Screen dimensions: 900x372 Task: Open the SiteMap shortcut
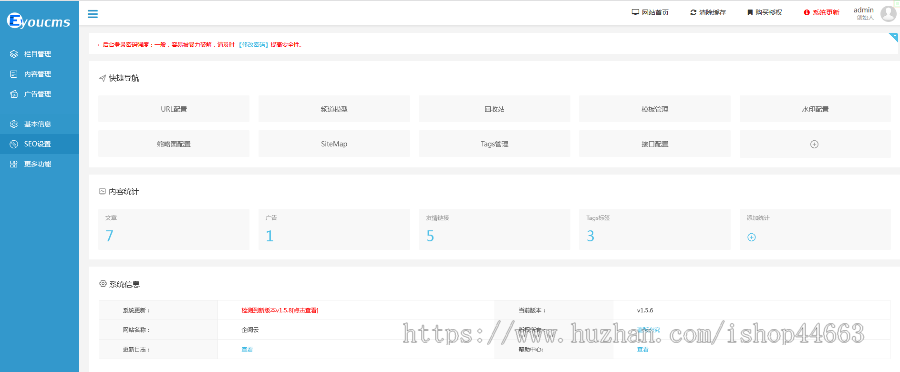tap(334, 144)
